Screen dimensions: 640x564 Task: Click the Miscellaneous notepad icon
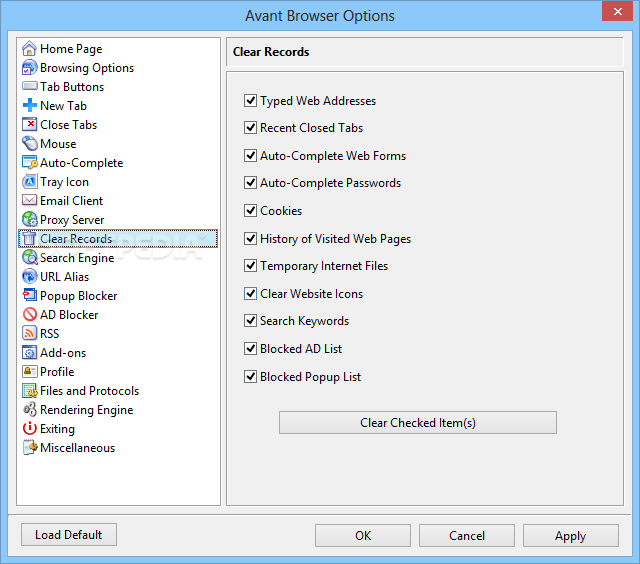point(29,447)
